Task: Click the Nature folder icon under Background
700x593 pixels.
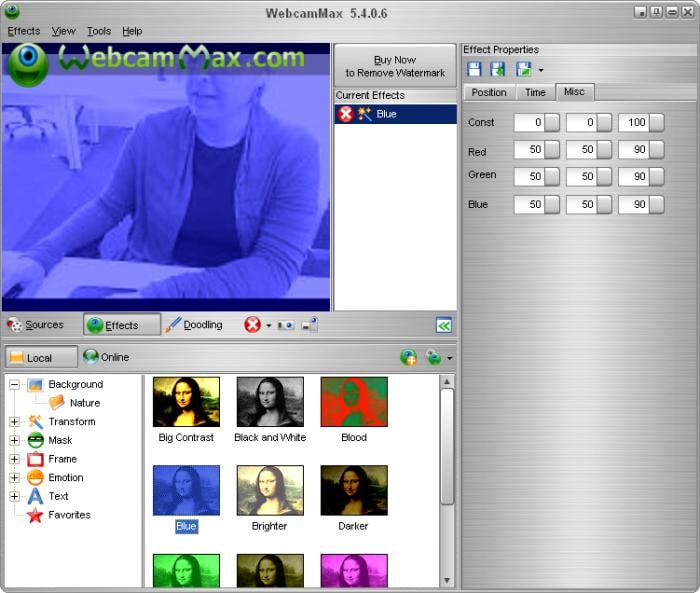Action: (x=57, y=403)
